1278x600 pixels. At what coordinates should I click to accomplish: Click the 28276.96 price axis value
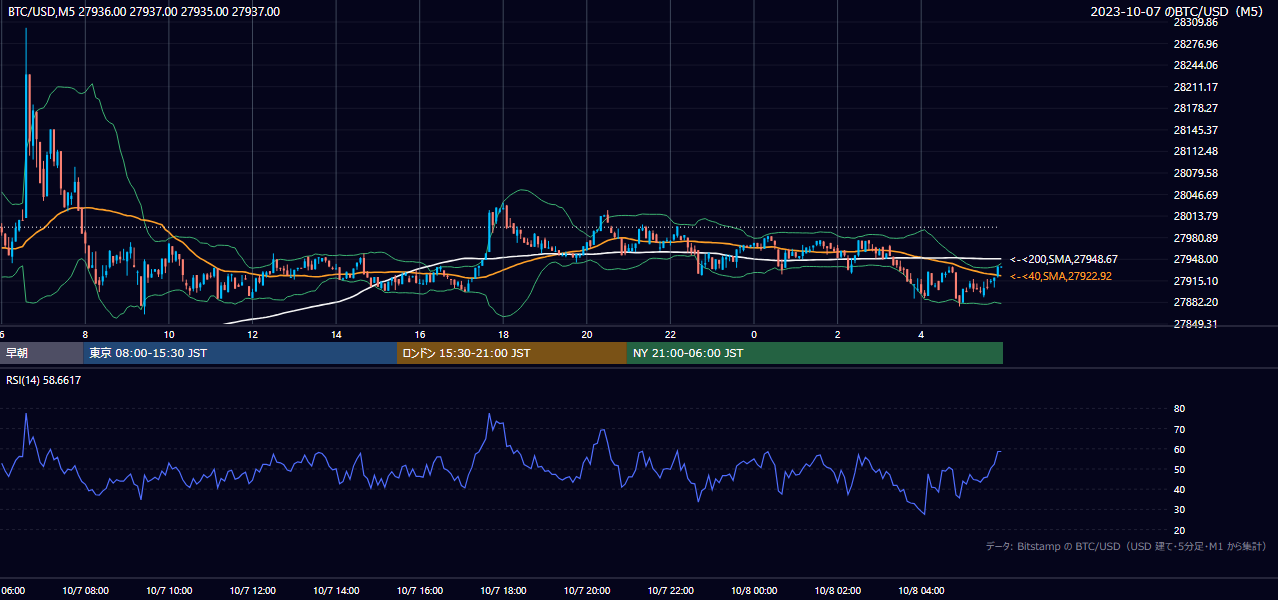[1195, 44]
